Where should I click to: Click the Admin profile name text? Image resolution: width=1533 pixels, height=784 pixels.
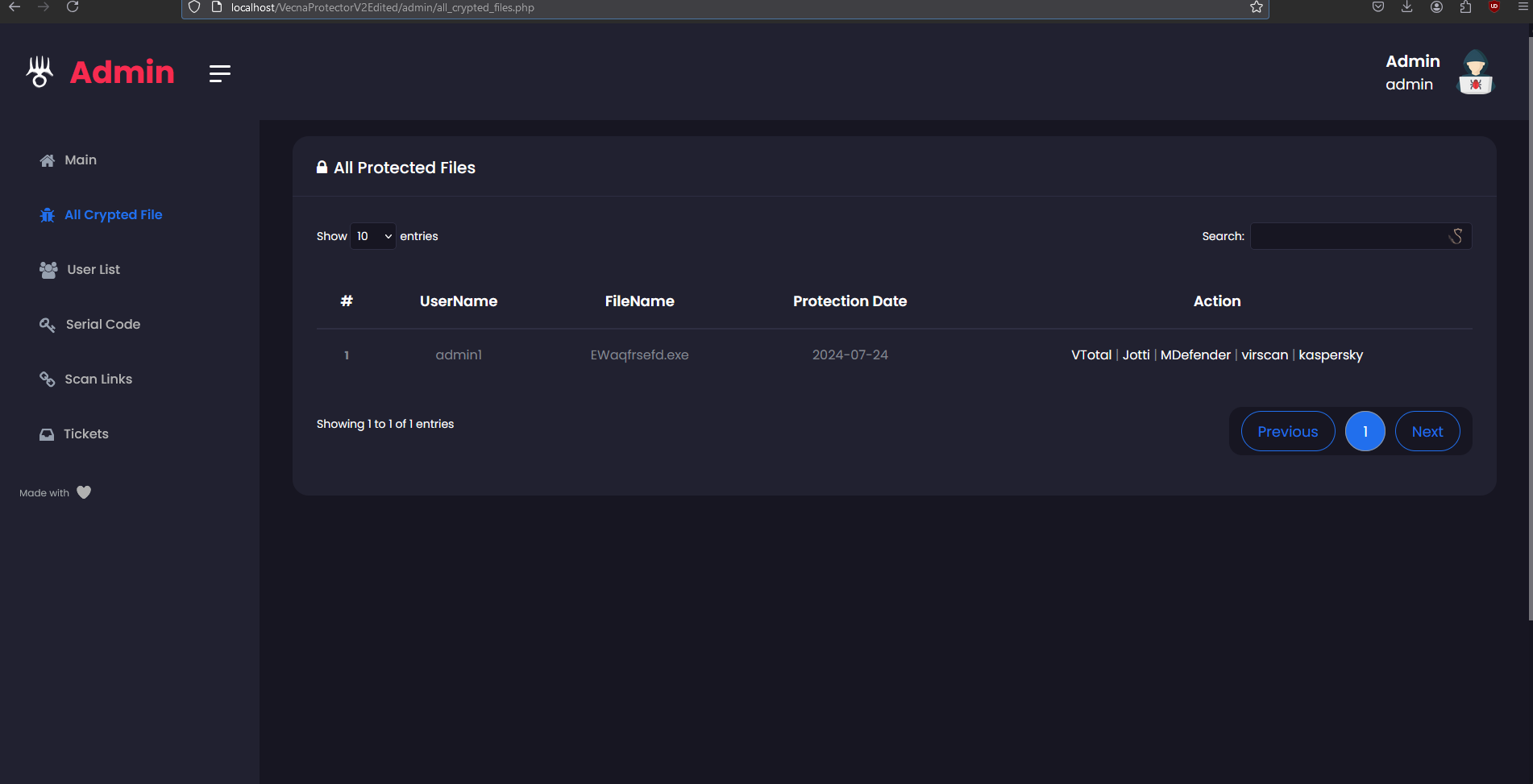pos(1413,61)
